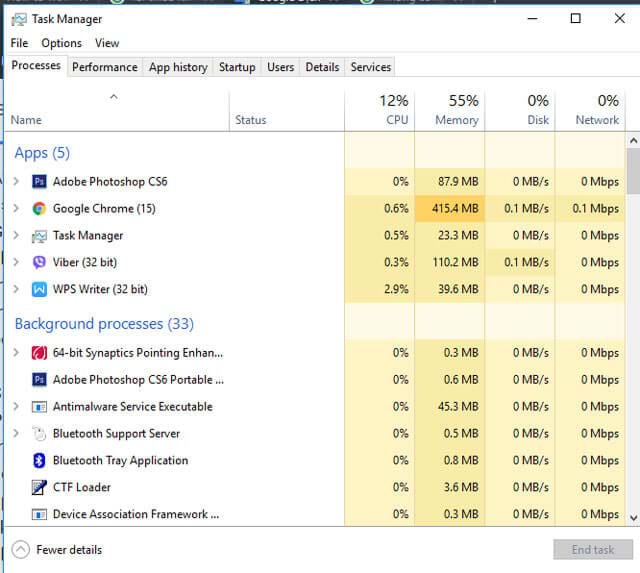Click the WPS Writer app icon
The image size is (640, 573).
[x=39, y=289]
